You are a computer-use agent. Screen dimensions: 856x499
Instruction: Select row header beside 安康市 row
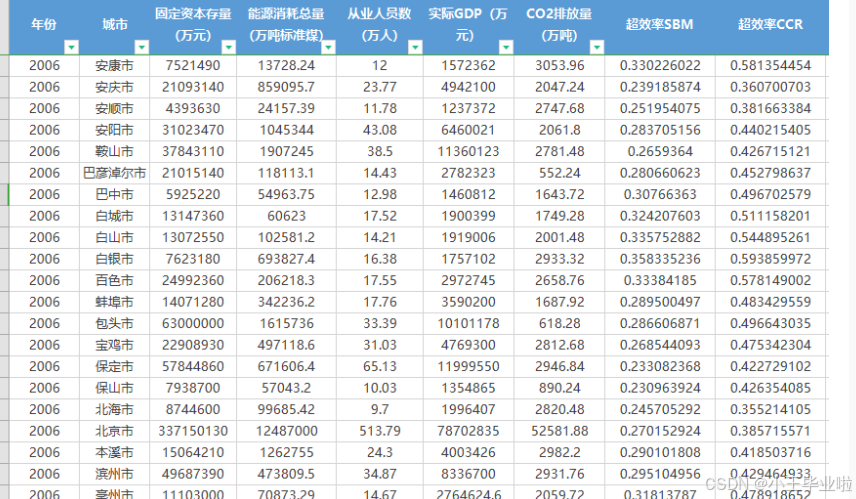pos(4,66)
